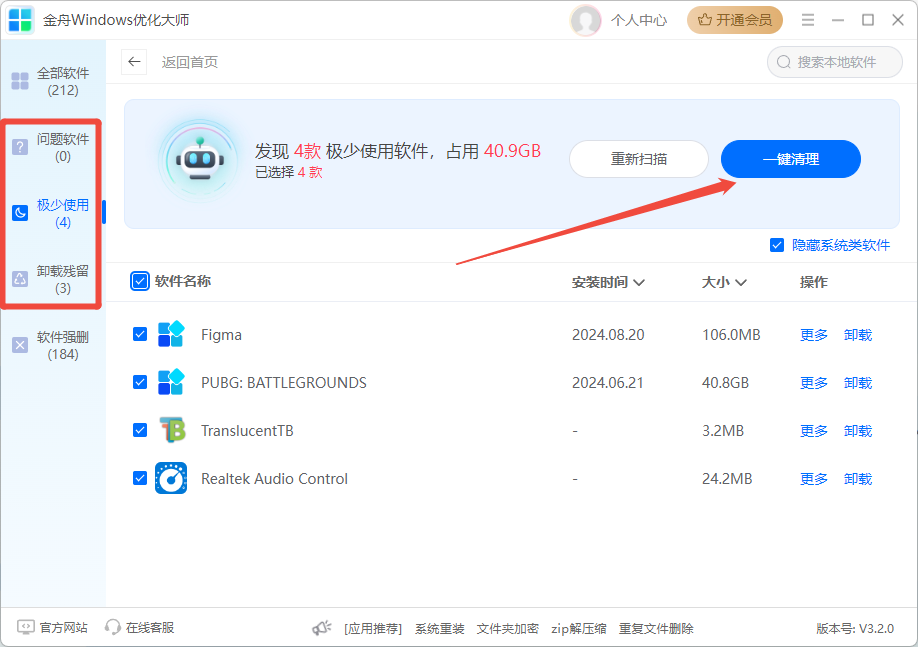Click the 重新扫描 button
The height and width of the screenshot is (647, 918).
click(639, 159)
